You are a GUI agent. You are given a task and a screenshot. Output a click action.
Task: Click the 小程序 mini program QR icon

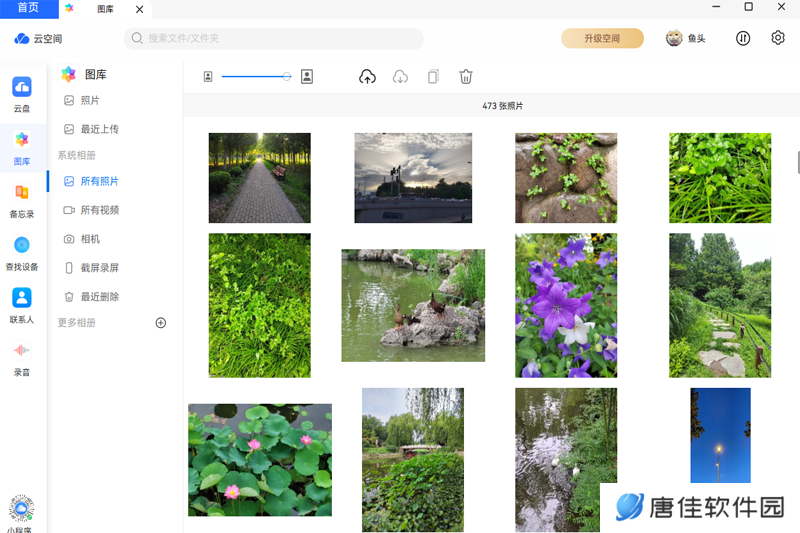(21, 508)
